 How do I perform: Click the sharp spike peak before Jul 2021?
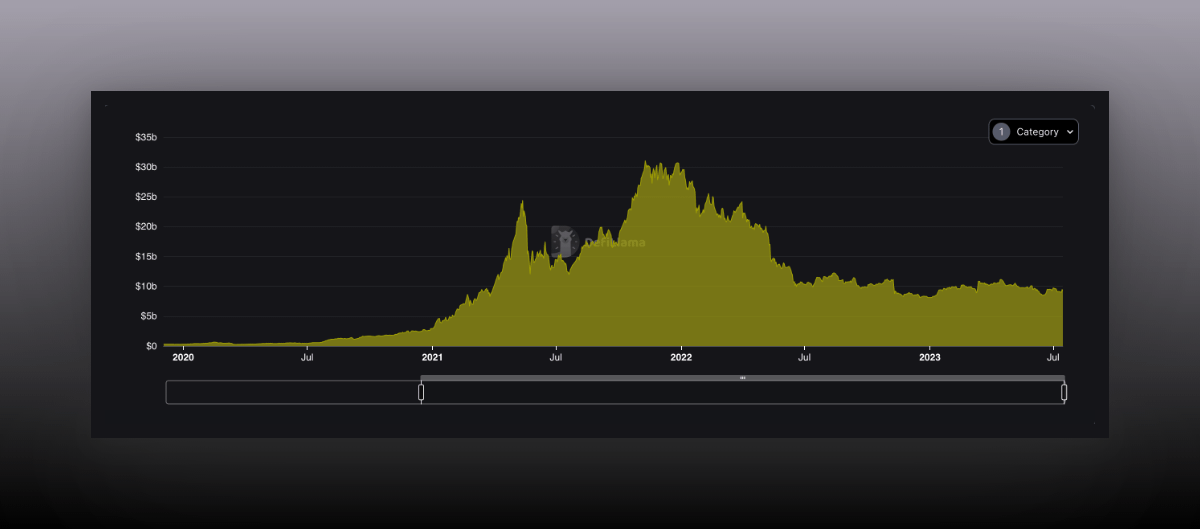click(x=522, y=203)
